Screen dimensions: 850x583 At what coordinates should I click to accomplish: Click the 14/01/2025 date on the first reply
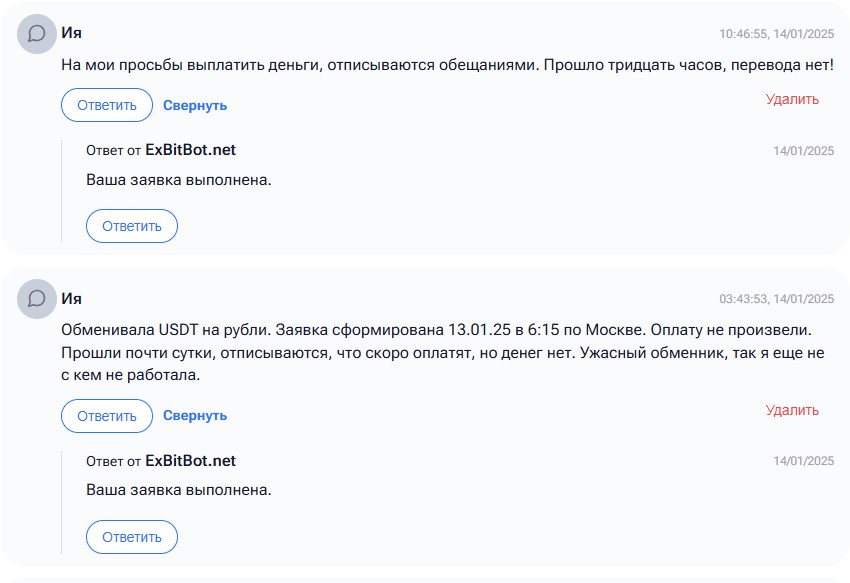click(x=803, y=151)
